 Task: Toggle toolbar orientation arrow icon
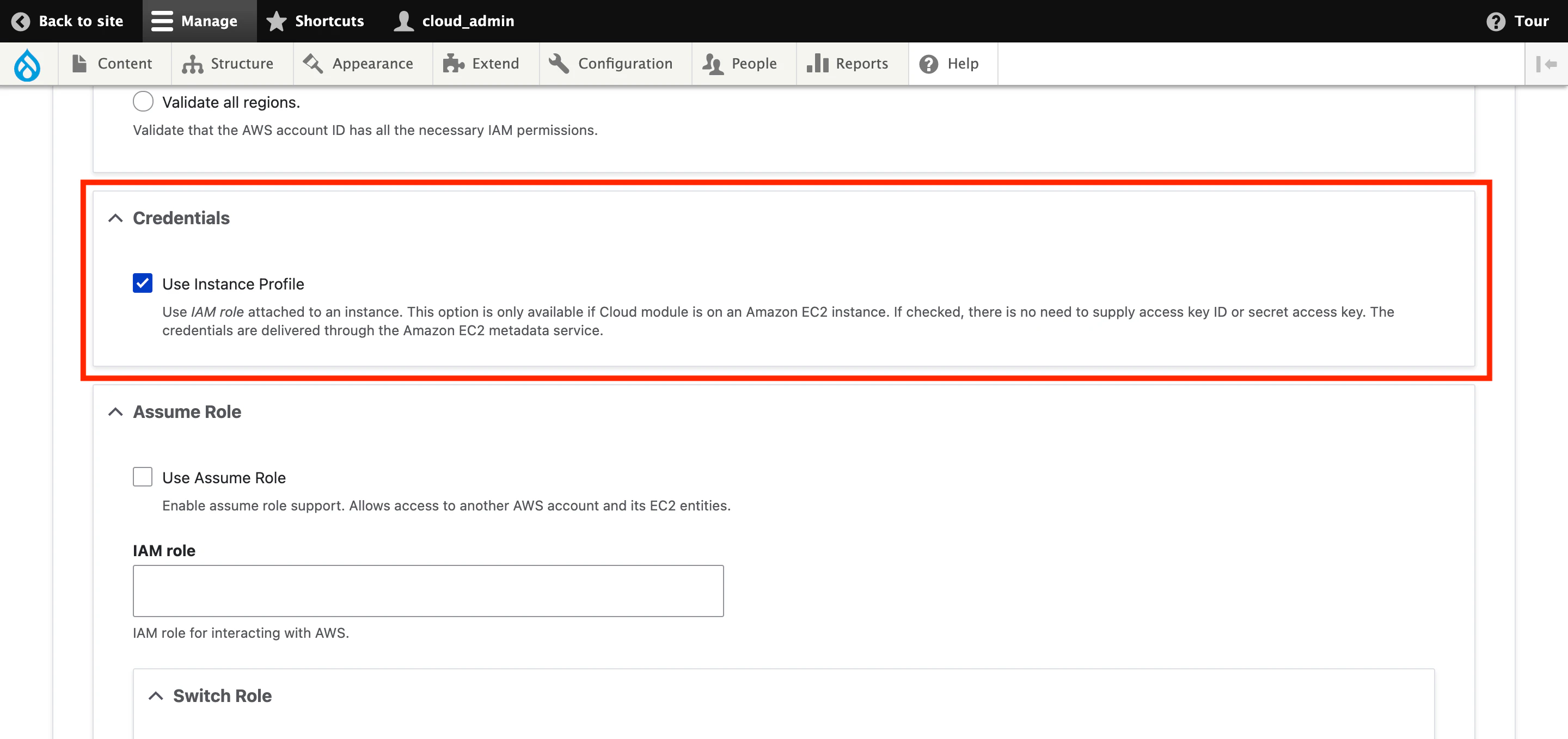click(1546, 64)
